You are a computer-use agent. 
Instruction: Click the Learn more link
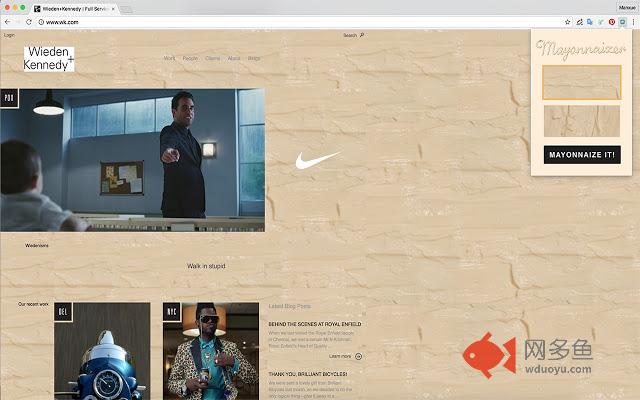(x=340, y=356)
